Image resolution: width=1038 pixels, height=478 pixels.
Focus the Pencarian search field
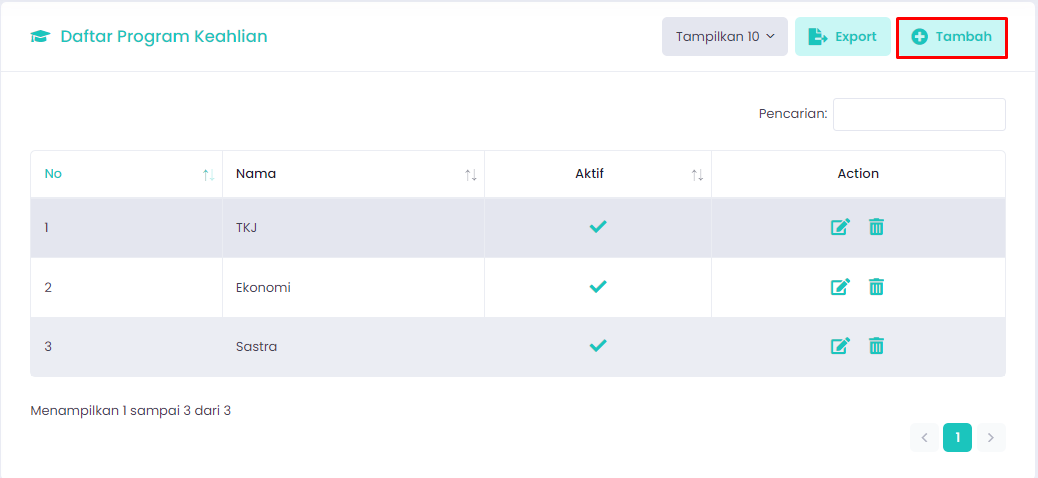(919, 114)
